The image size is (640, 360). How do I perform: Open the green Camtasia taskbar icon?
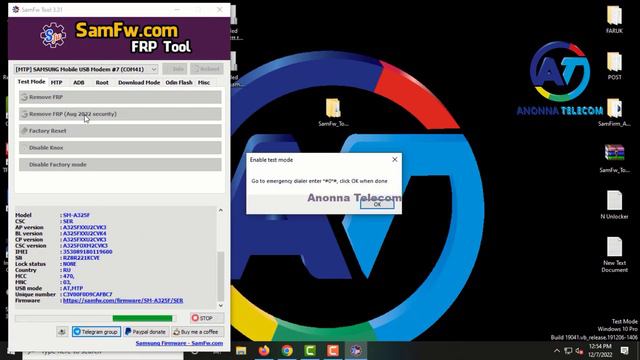(x=310, y=351)
